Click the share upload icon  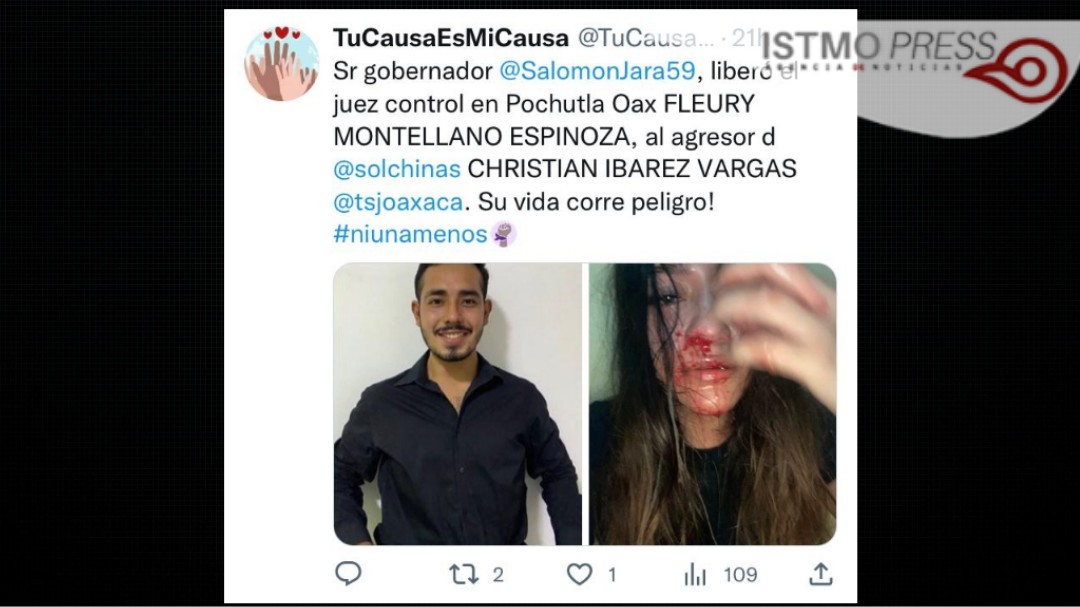(820, 574)
